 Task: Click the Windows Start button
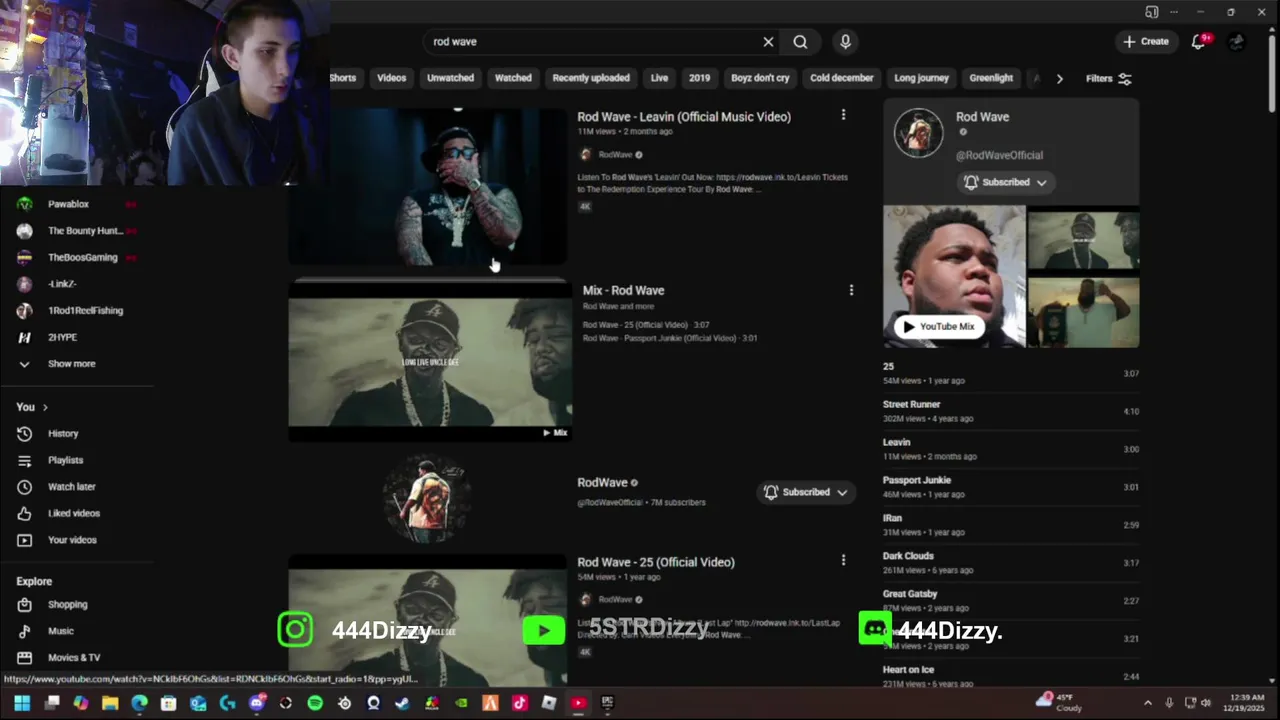(x=22, y=703)
